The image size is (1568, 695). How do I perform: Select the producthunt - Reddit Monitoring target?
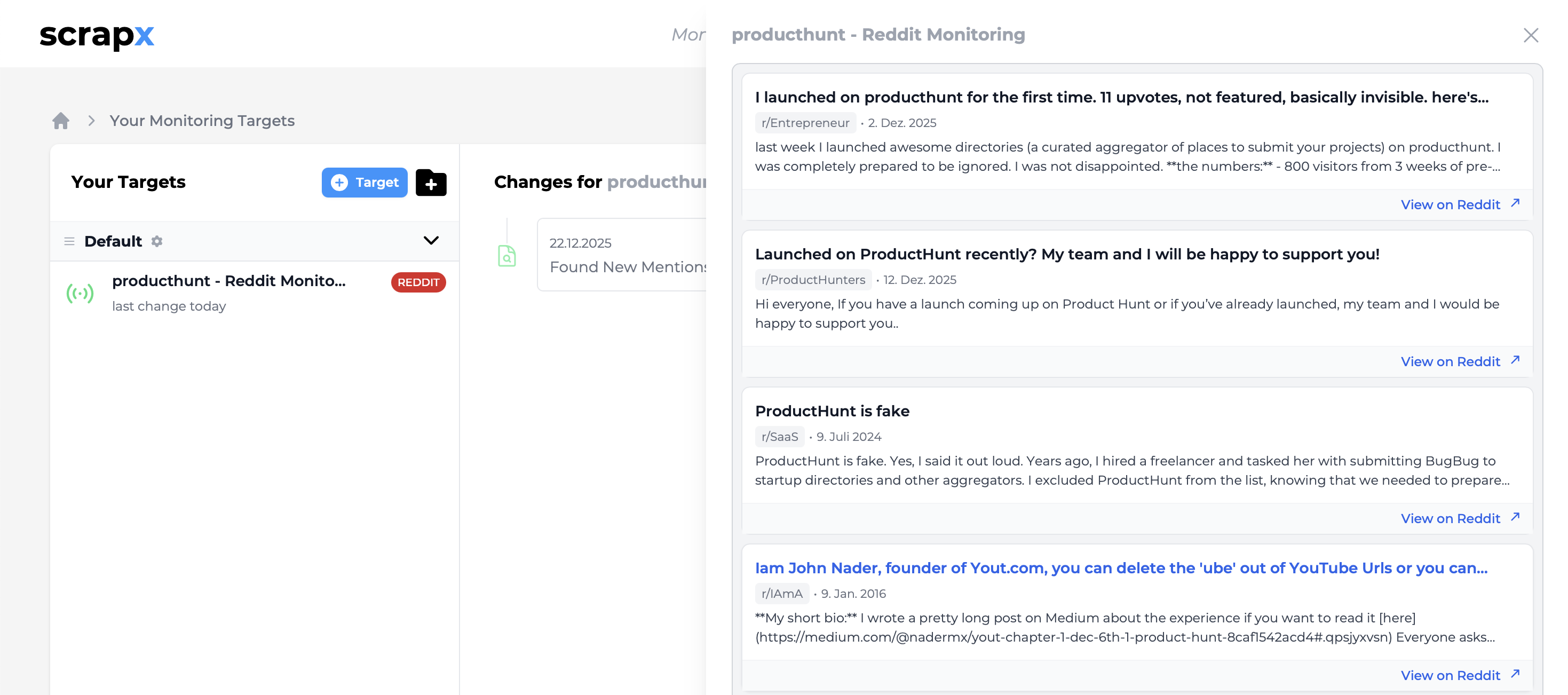pos(229,281)
